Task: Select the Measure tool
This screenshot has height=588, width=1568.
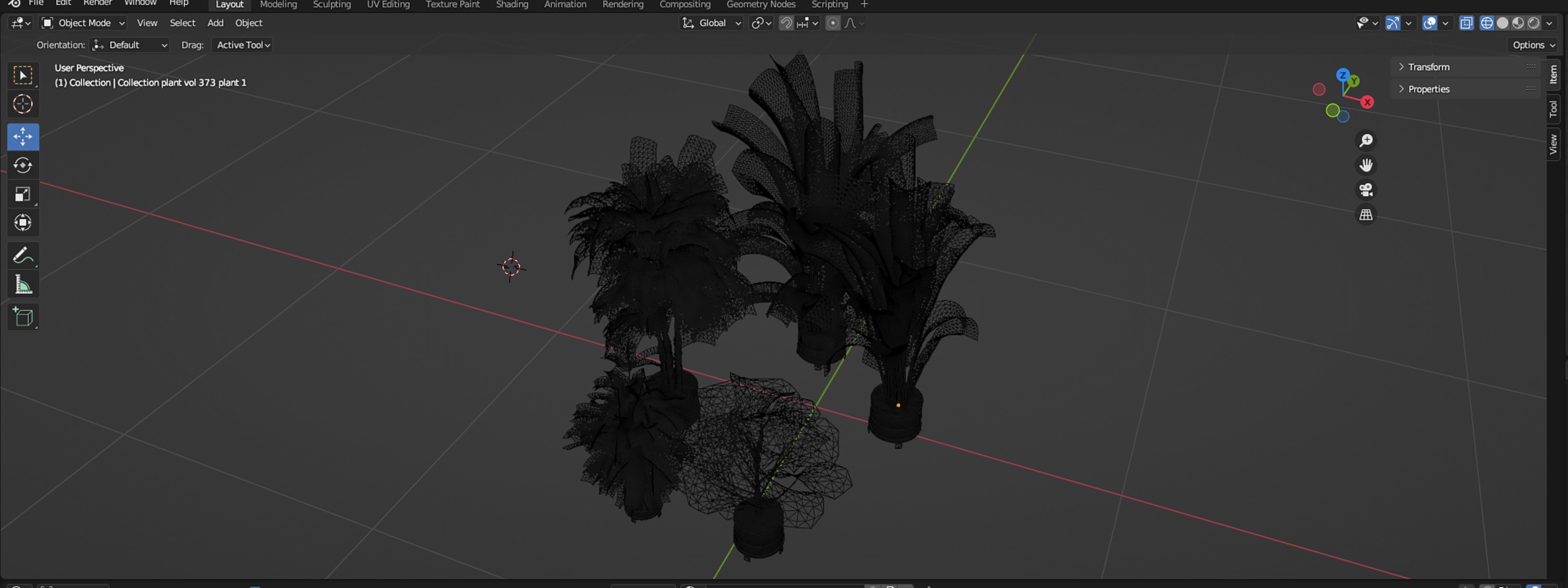Action: tap(23, 284)
